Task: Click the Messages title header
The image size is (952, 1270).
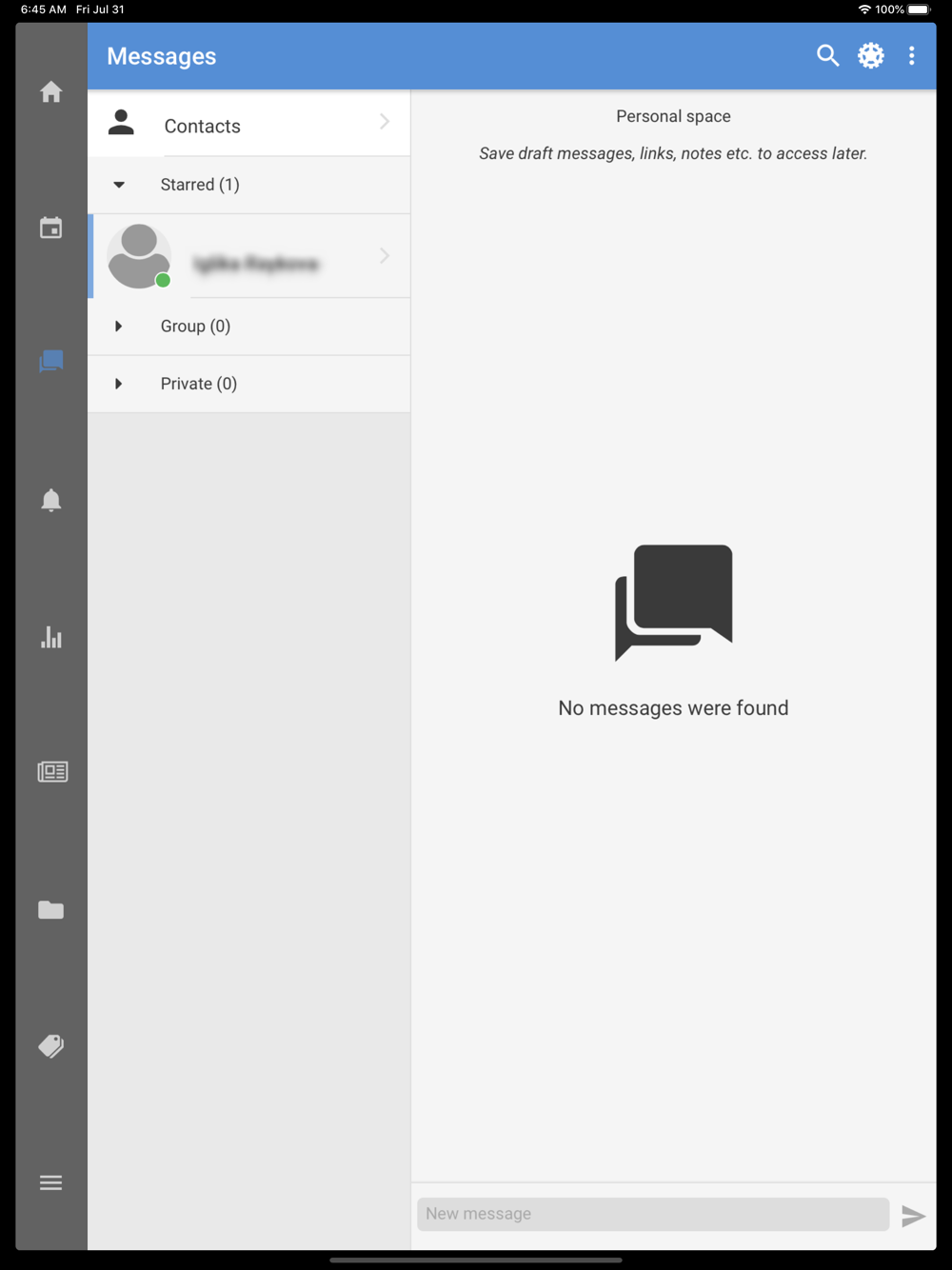Action: click(162, 56)
